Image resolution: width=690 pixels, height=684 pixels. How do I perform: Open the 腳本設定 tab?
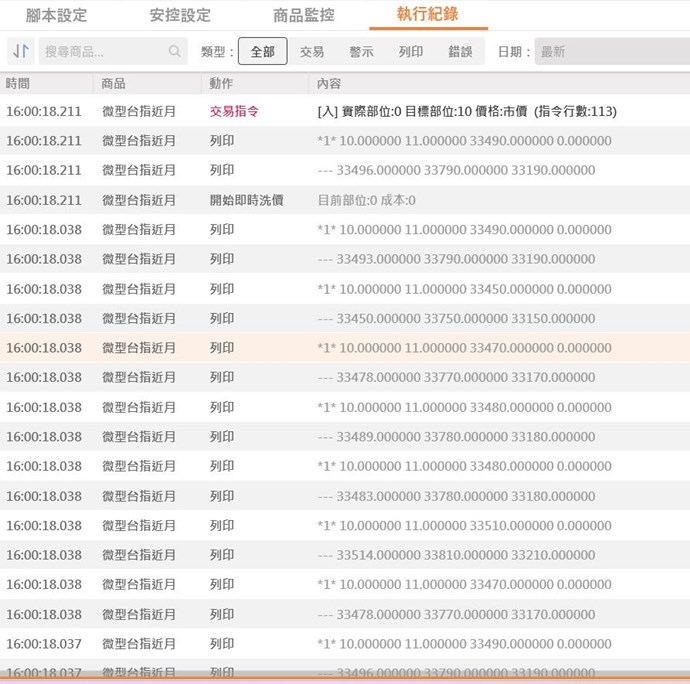56,15
